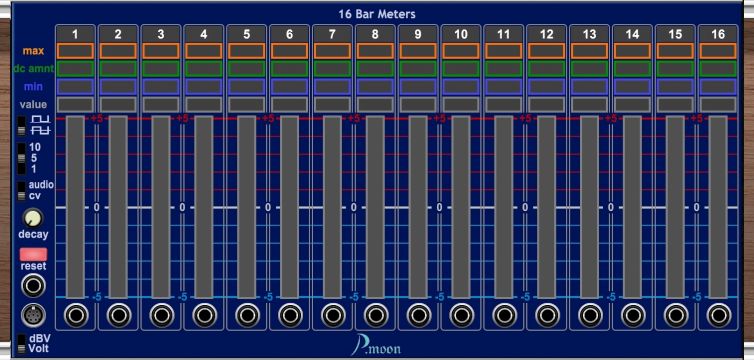Toggle the unipolar/bipolar waveform switch
Viewport: 754px width, 360px height.
point(21,125)
